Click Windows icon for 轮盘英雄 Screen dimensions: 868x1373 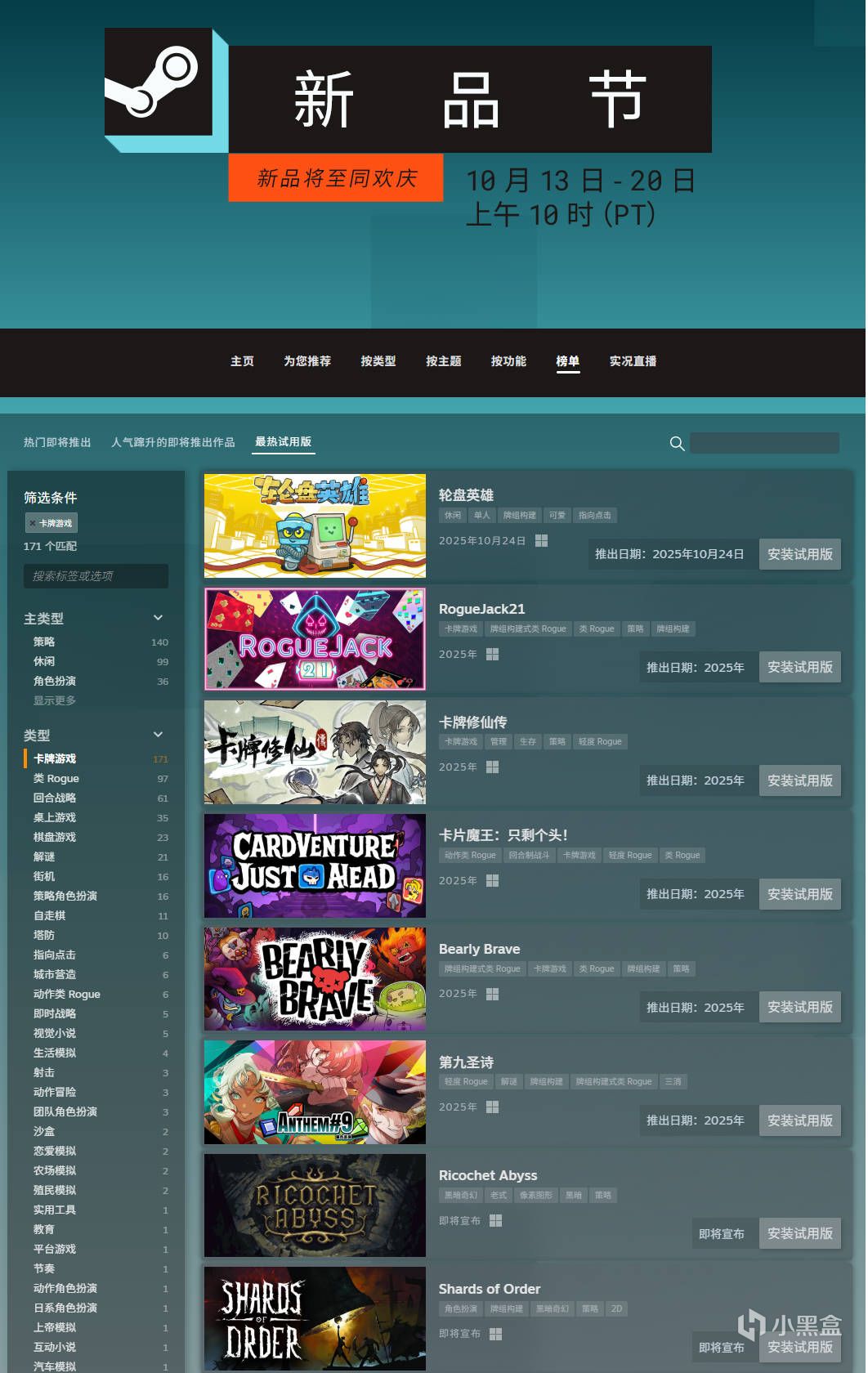pos(541,541)
